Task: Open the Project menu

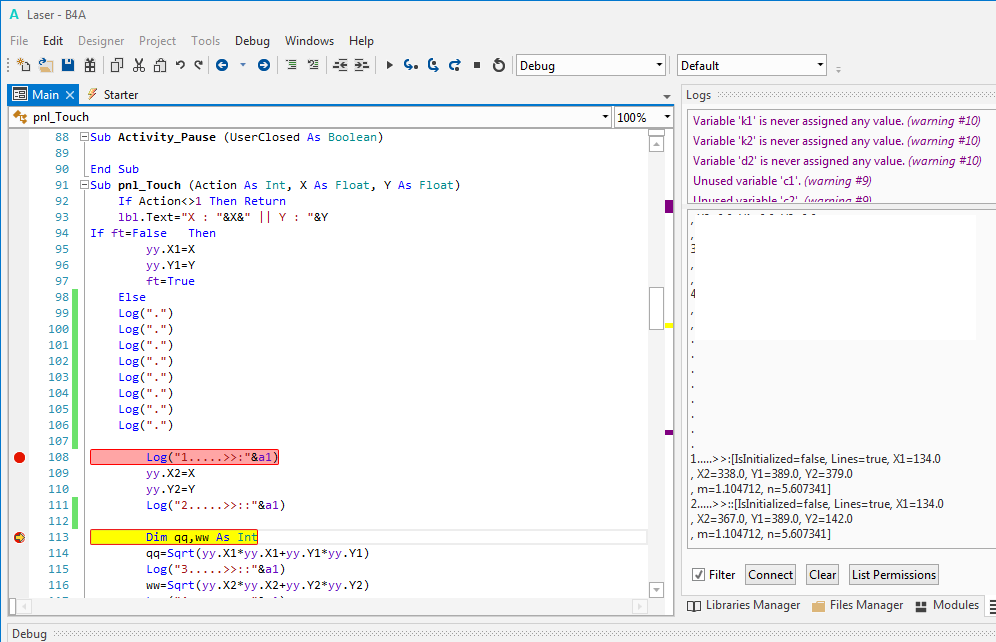Action: click(157, 41)
